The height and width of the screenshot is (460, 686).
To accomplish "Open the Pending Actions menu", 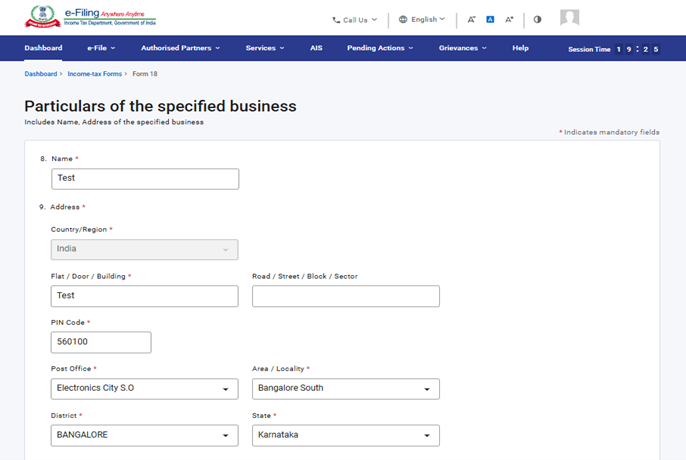I will click(380, 48).
